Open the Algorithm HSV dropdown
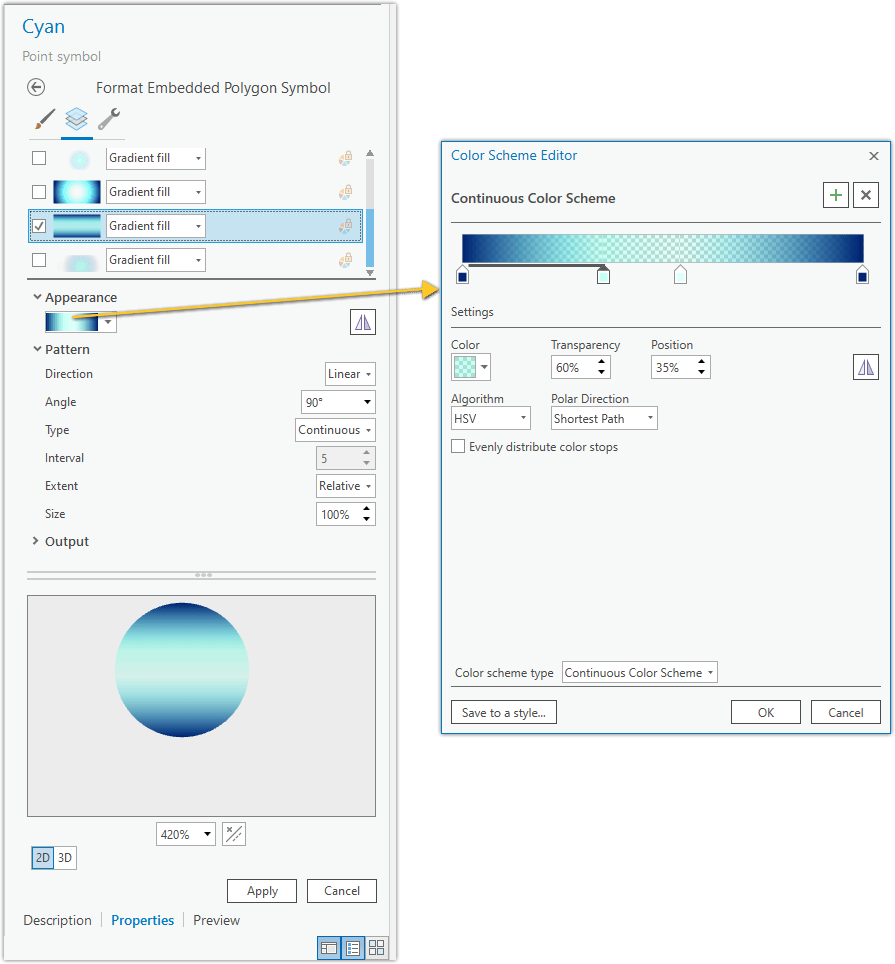 [491, 418]
